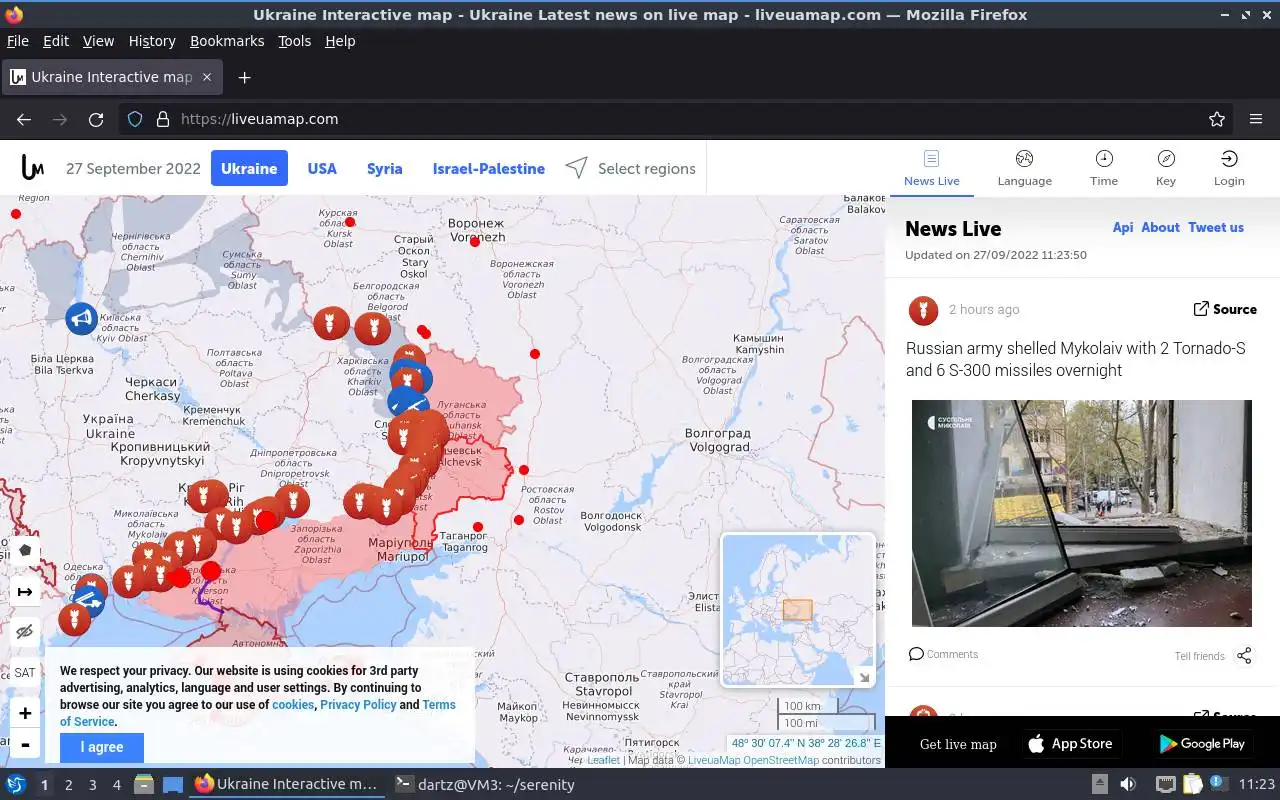The height and width of the screenshot is (800, 1280).
Task: Open the About link
Action: click(x=1160, y=227)
